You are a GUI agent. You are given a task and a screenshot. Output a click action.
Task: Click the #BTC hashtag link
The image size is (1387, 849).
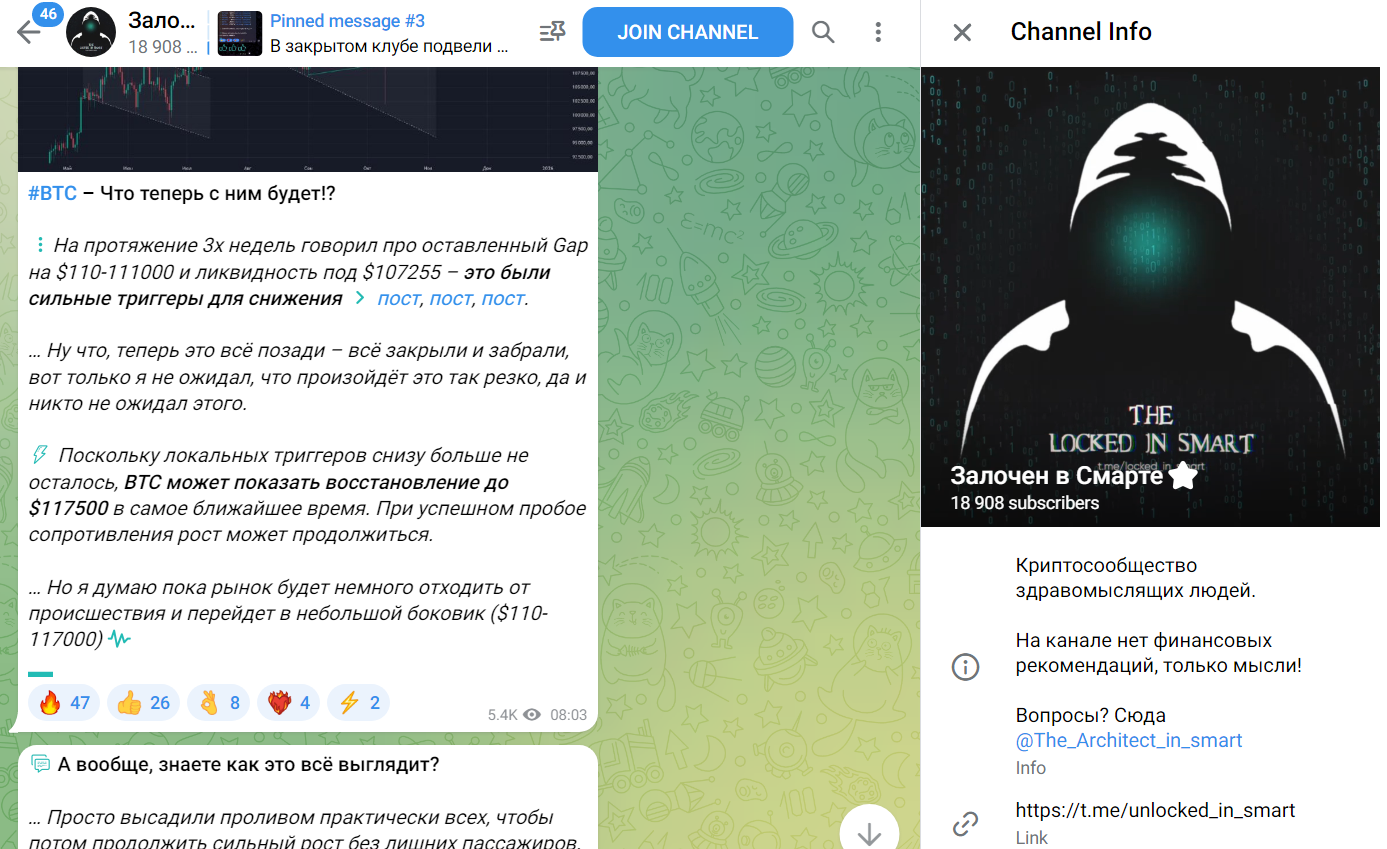52,194
